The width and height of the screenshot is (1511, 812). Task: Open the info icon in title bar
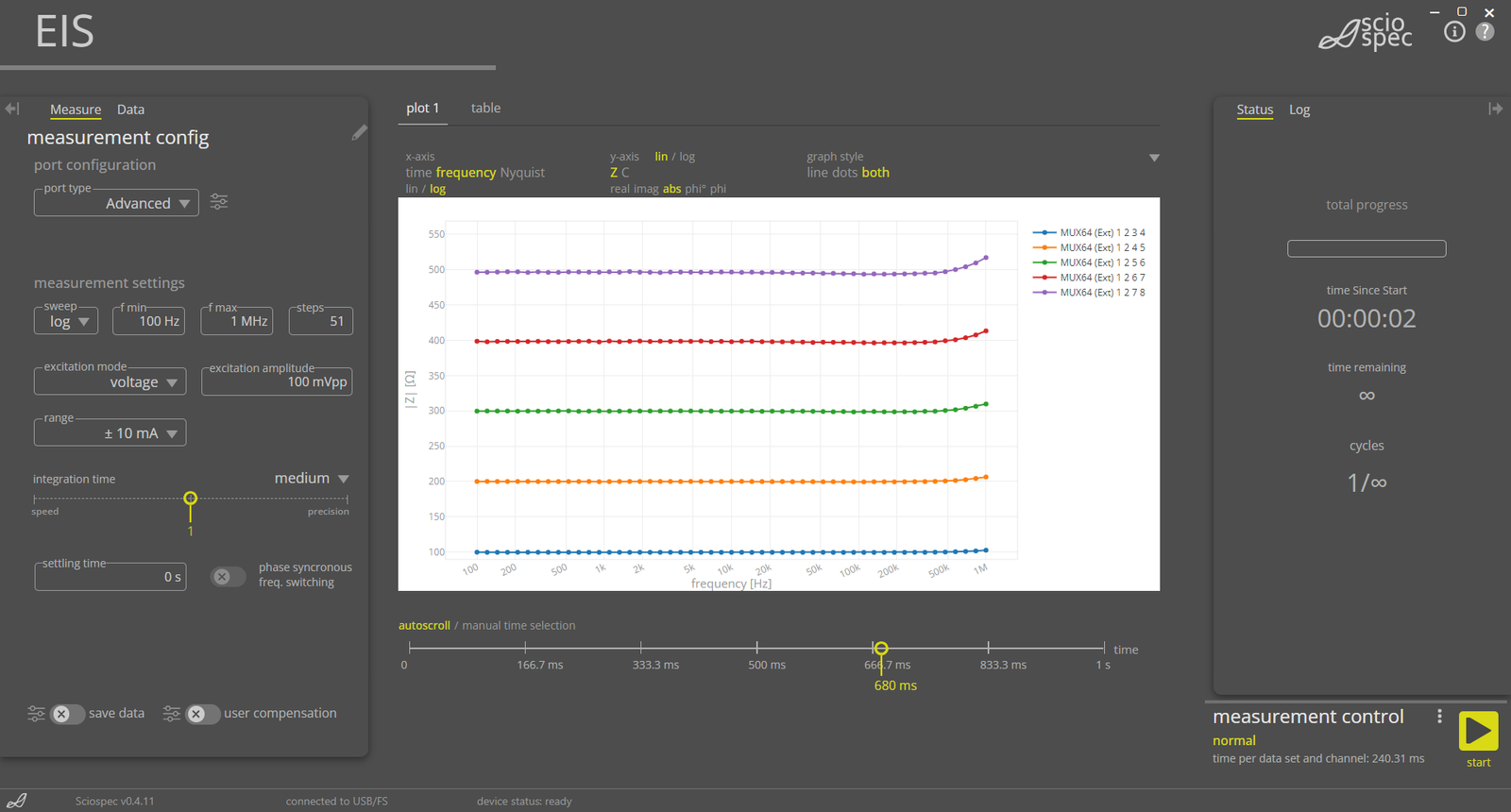(1454, 32)
